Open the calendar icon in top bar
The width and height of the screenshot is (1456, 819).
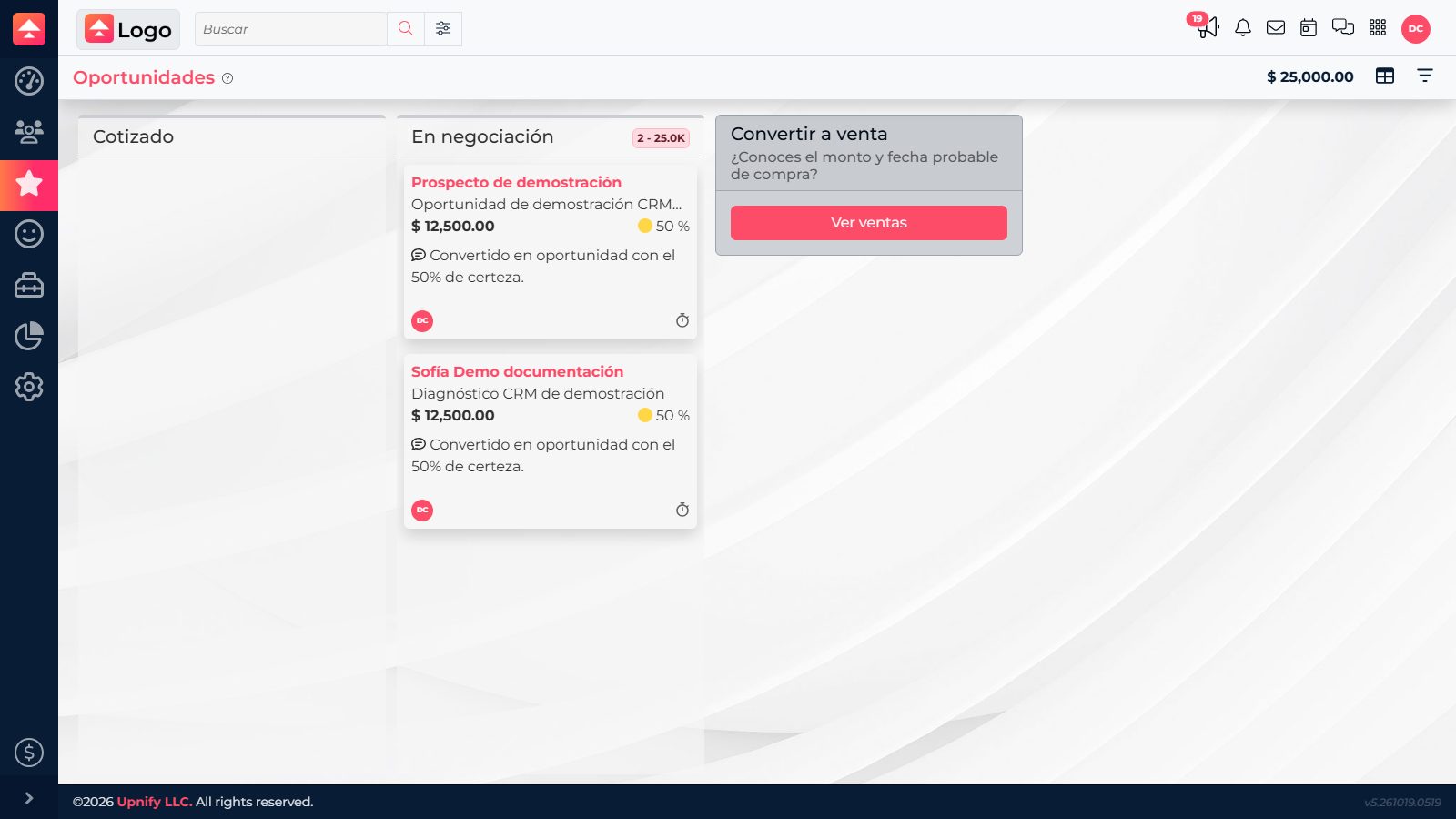(x=1309, y=28)
